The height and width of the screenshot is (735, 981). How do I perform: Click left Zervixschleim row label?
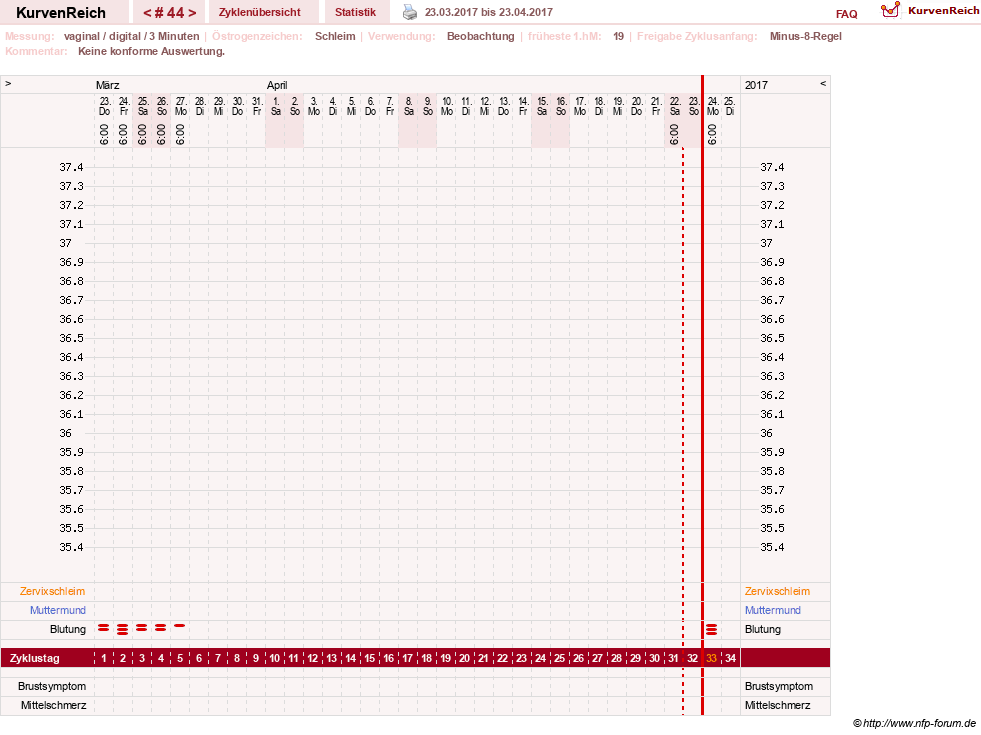(x=53, y=591)
